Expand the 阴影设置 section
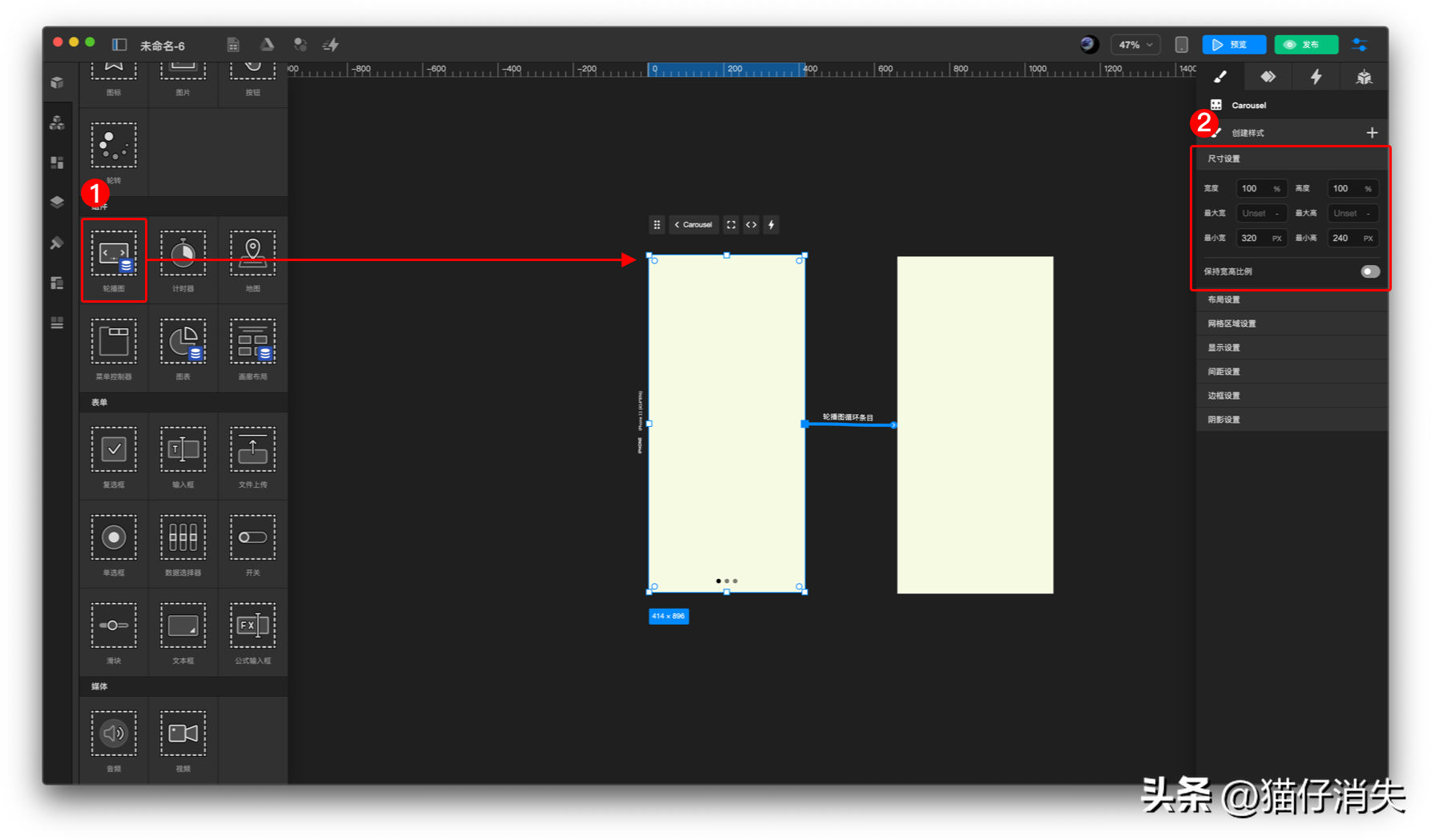Image resolution: width=1431 pixels, height=840 pixels. (x=1292, y=420)
